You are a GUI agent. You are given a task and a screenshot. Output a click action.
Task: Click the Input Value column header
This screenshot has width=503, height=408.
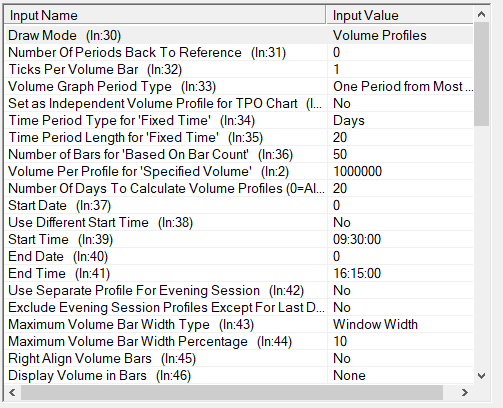click(x=400, y=15)
